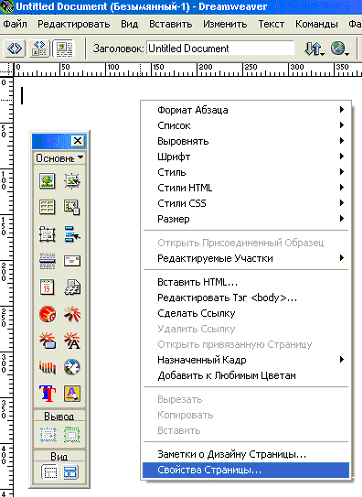The width and height of the screenshot is (362, 497).
Task: Insert a Navigation Bar object
Action: tap(72, 234)
